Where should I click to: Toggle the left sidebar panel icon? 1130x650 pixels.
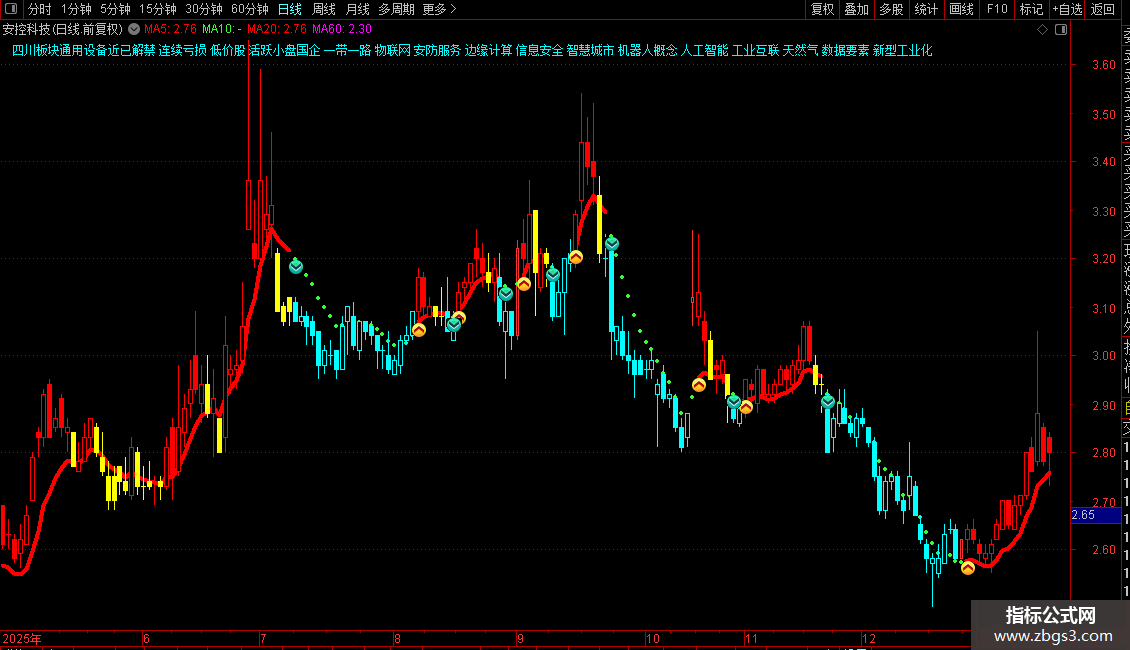tap(11, 9)
